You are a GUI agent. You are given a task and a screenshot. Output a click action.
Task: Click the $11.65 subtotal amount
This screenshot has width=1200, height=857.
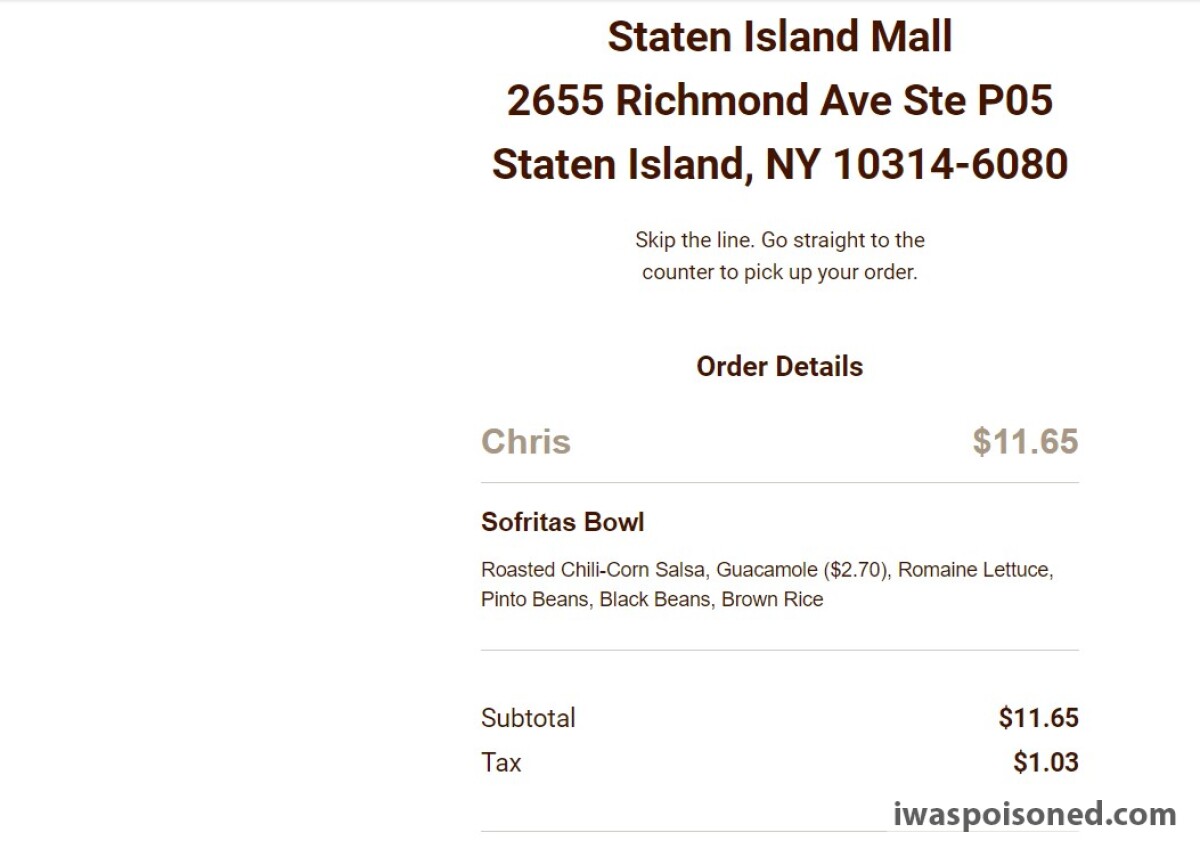(1038, 718)
